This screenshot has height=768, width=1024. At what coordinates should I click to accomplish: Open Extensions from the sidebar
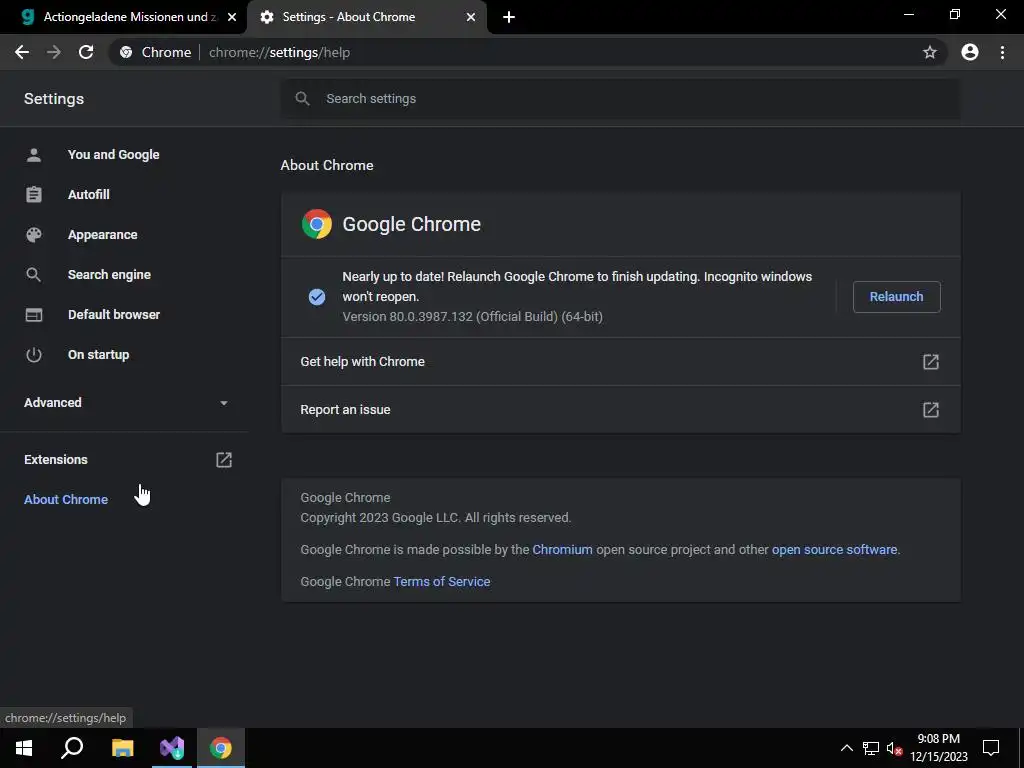point(56,460)
